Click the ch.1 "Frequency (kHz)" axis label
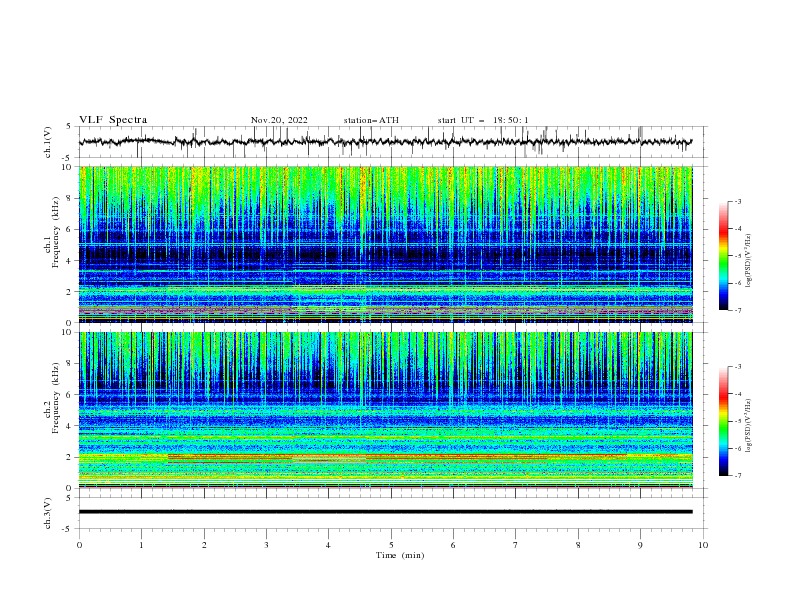792x612 pixels. pos(56,233)
